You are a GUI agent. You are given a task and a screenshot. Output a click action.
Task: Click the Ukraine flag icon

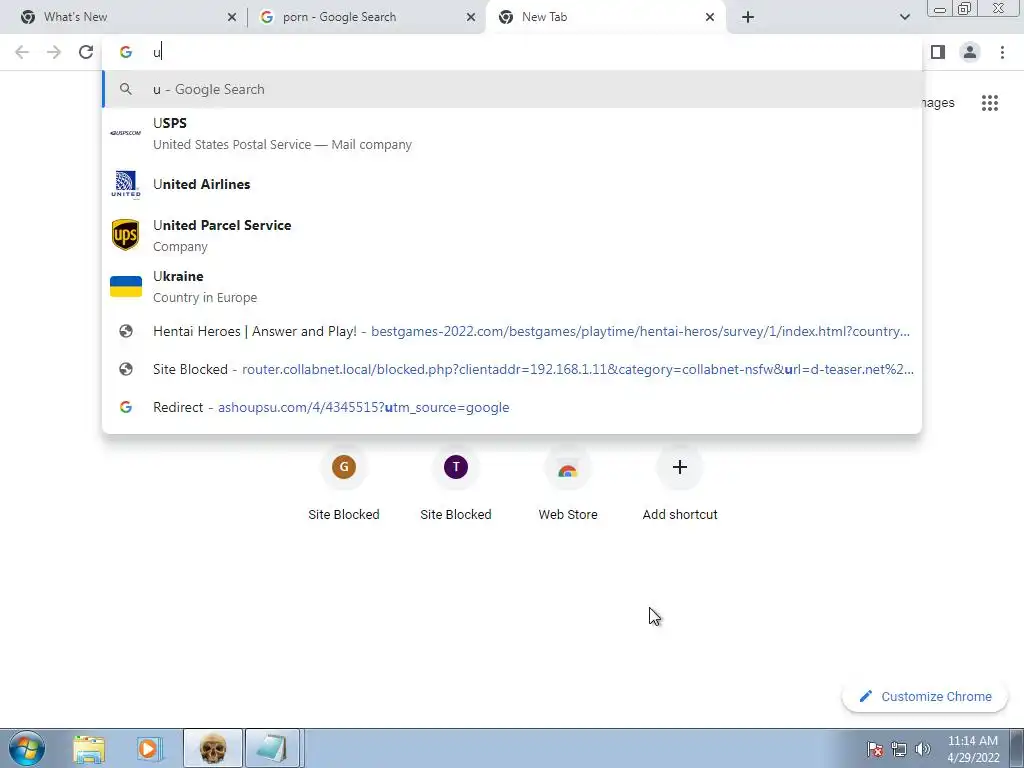(x=125, y=286)
